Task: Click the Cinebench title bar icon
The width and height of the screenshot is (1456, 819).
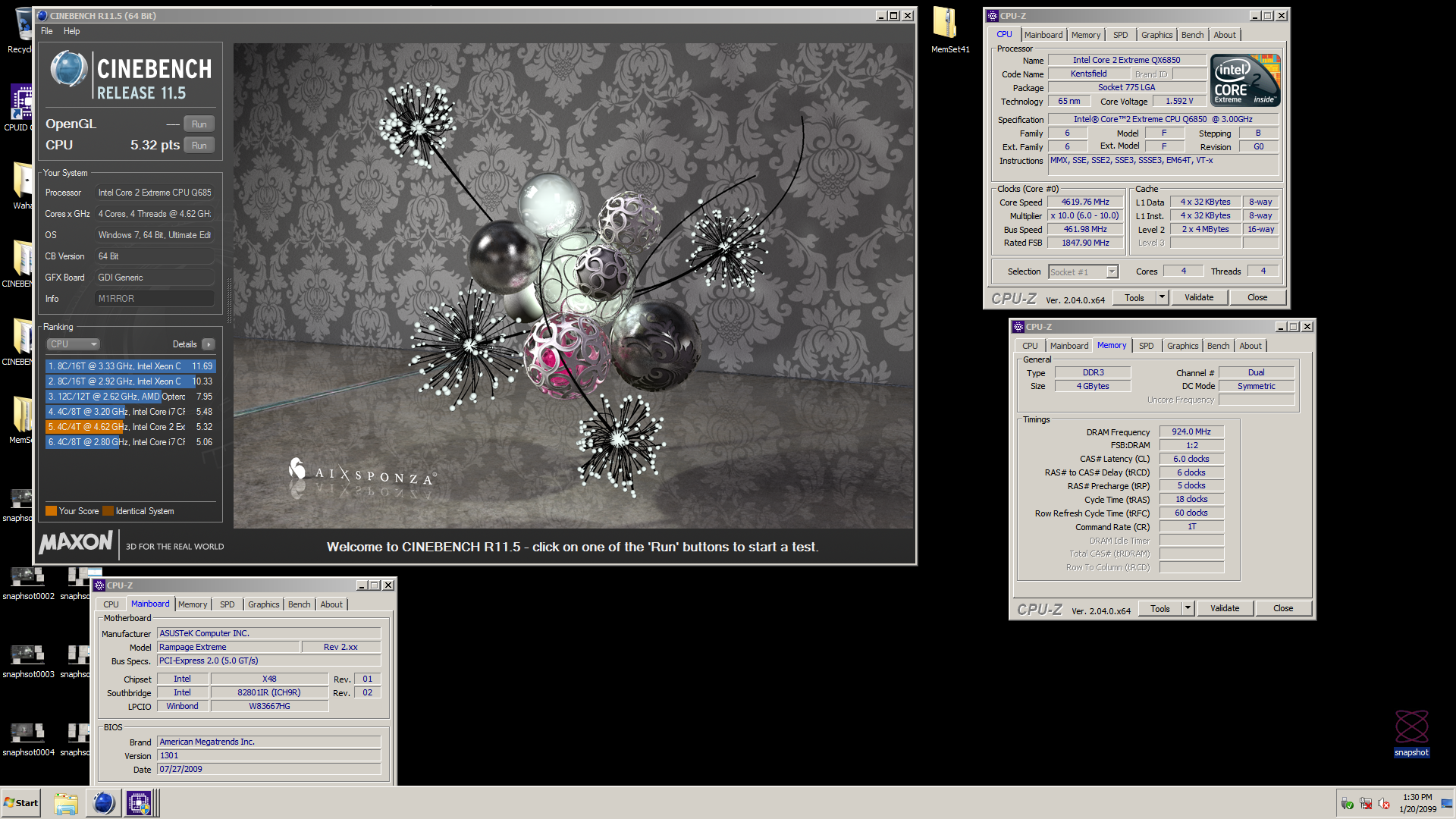Action: (x=42, y=15)
